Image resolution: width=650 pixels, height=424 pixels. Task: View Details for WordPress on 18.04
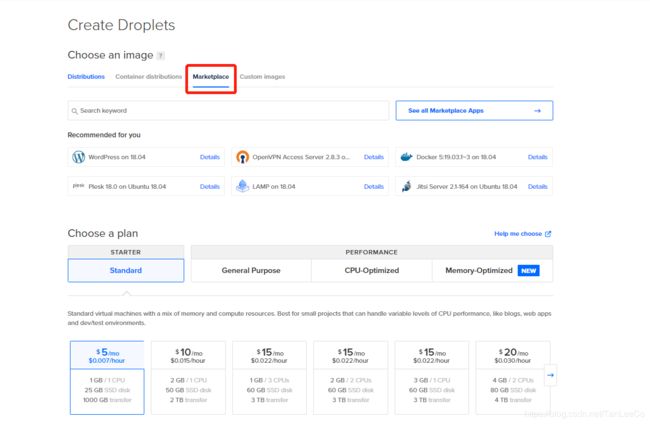pyautogui.click(x=210, y=157)
